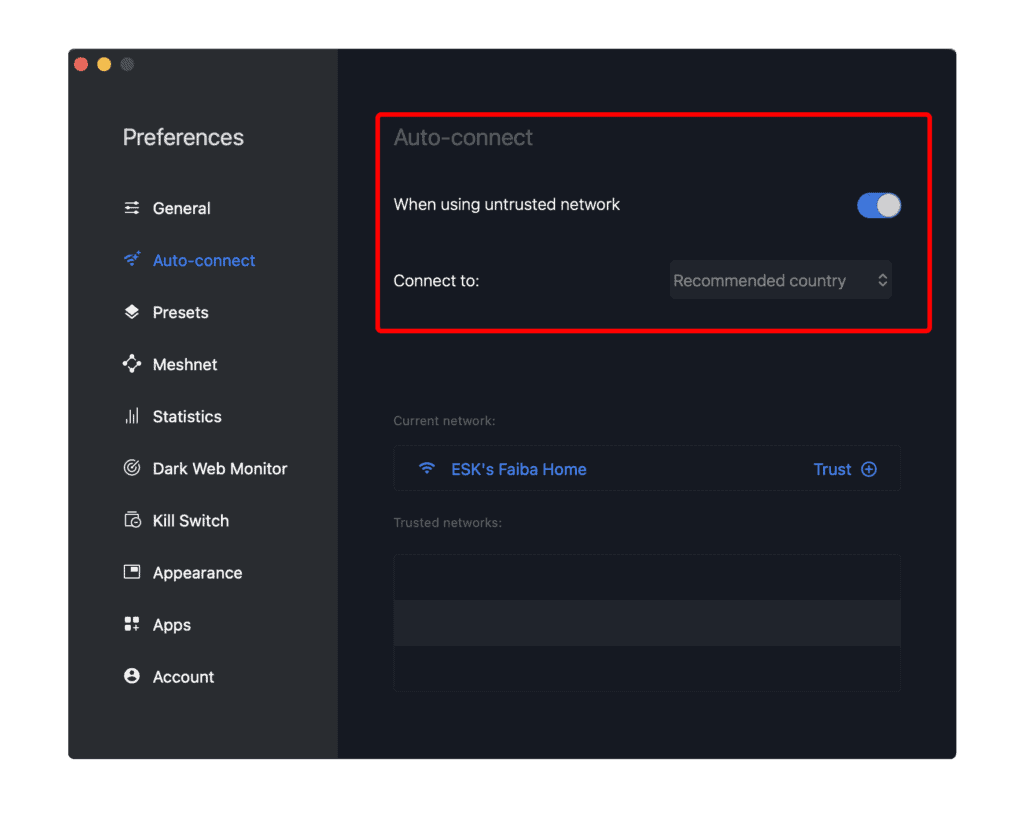The height and width of the screenshot is (814, 1024).
Task: Click the Auto-connect heading in the main pane
Action: point(463,137)
